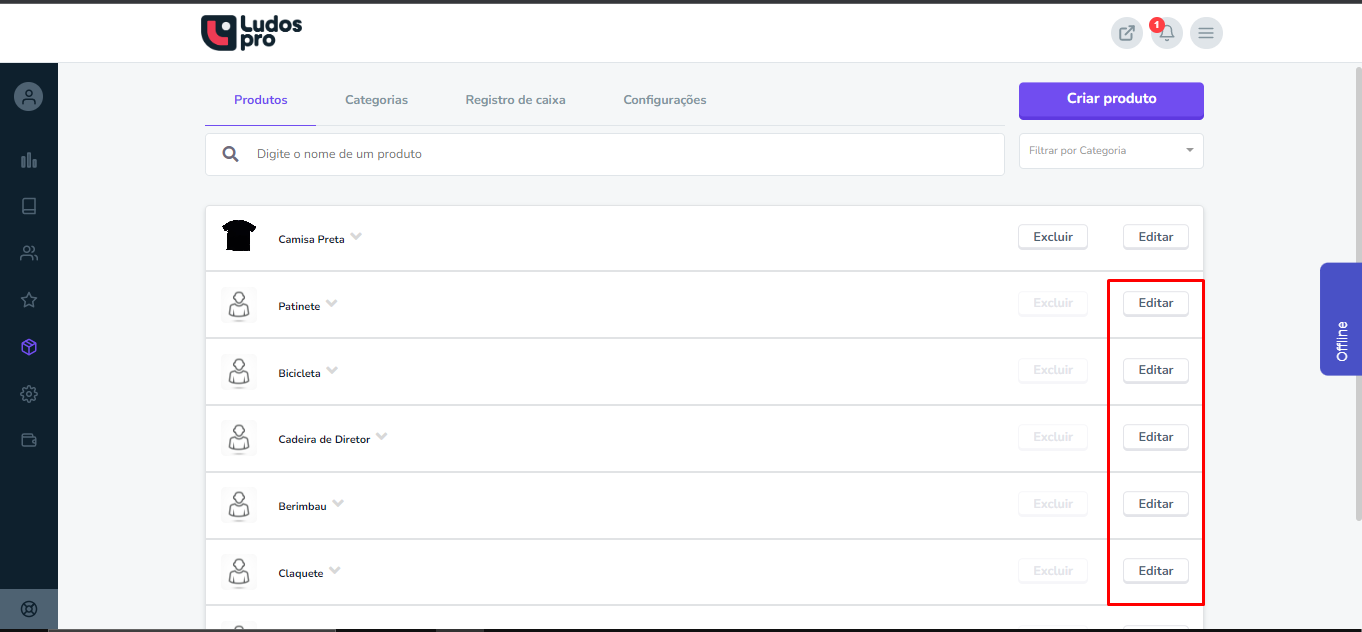The image size is (1362, 632).
Task: Click Editar for Cadeira de Diretor
Action: point(1156,437)
